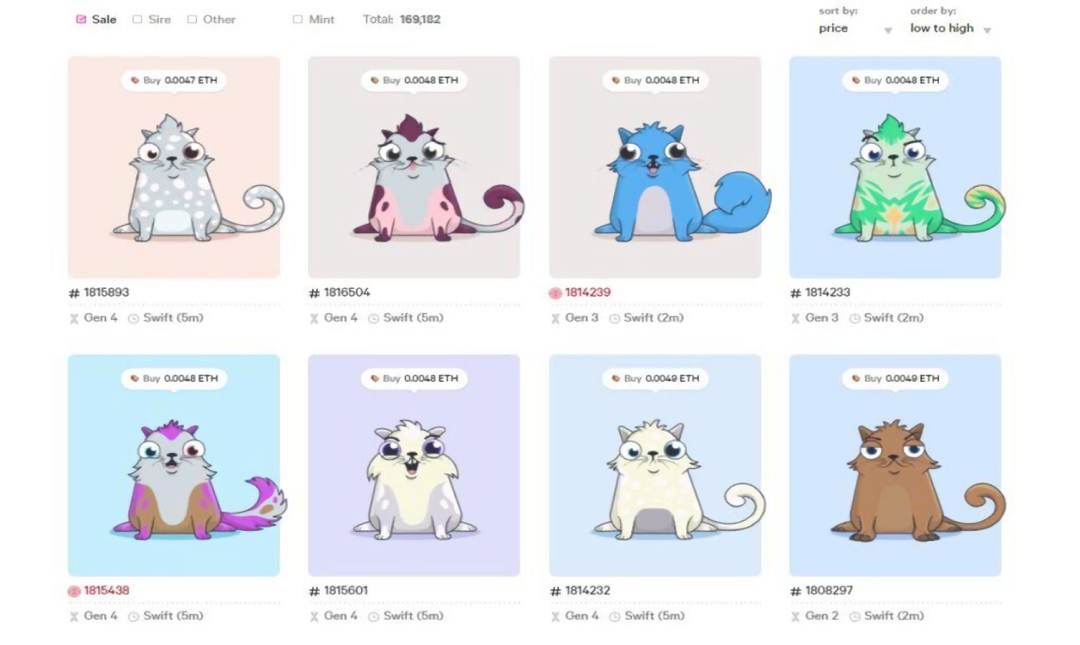Open the sort by price dropdown

(855, 29)
